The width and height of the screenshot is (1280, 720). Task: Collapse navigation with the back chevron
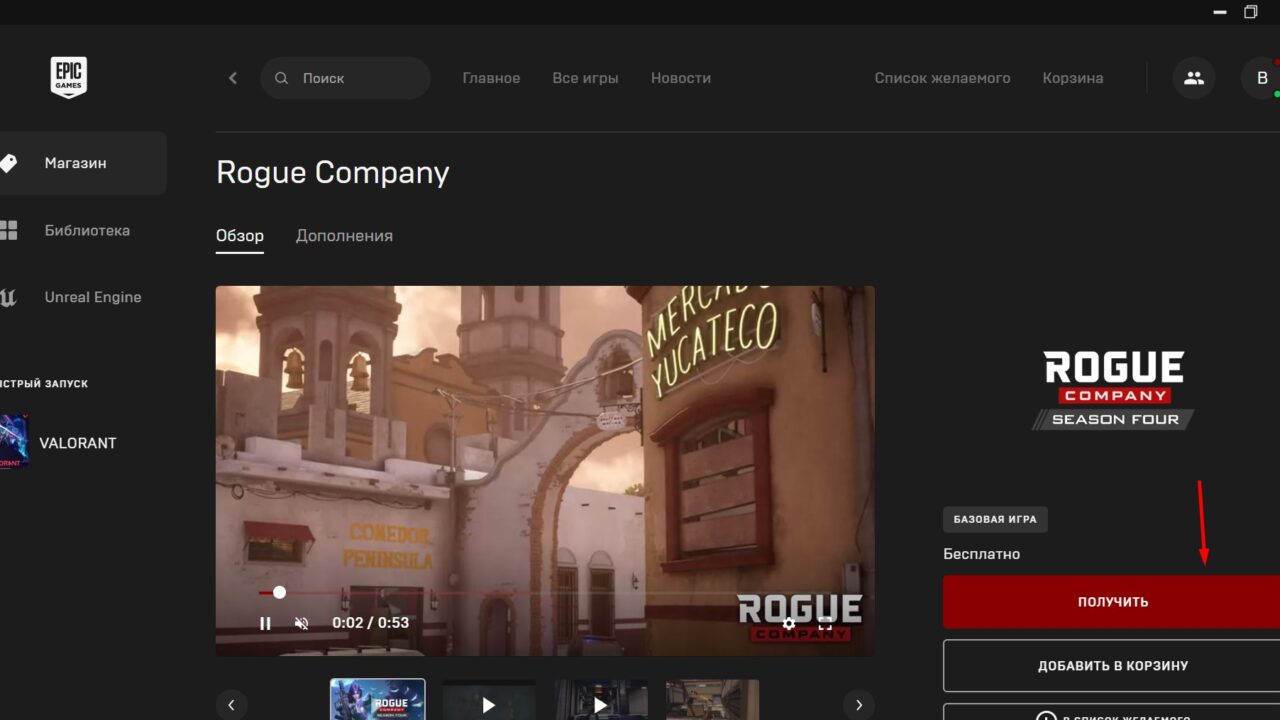pyautogui.click(x=233, y=77)
